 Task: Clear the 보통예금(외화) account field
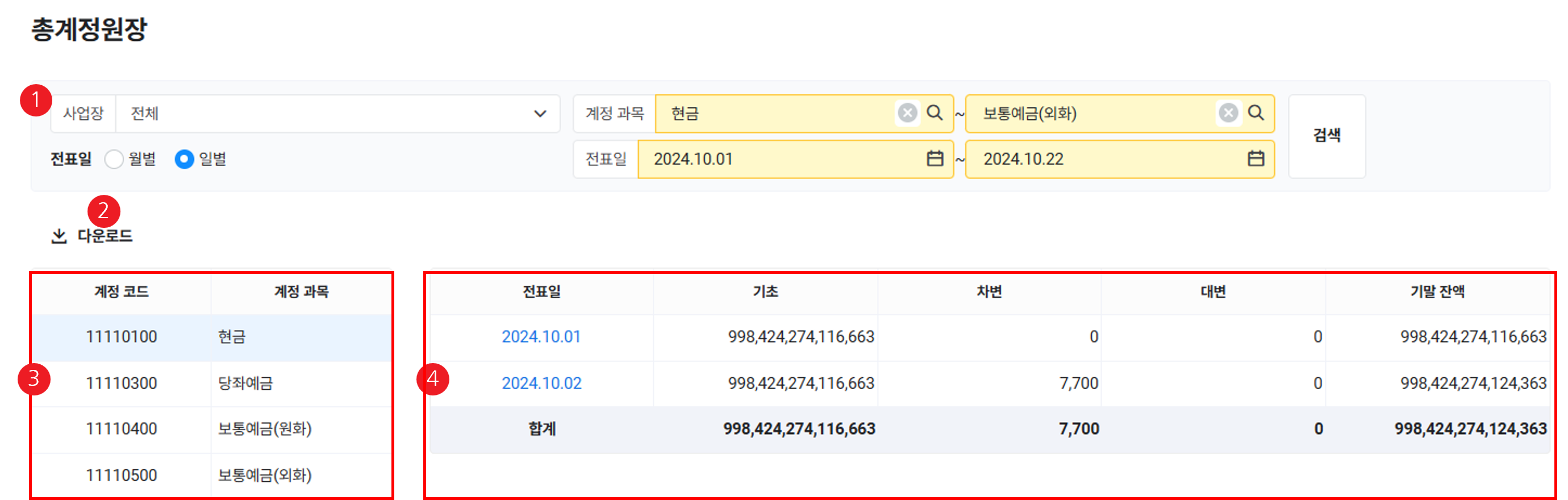coord(1228,113)
